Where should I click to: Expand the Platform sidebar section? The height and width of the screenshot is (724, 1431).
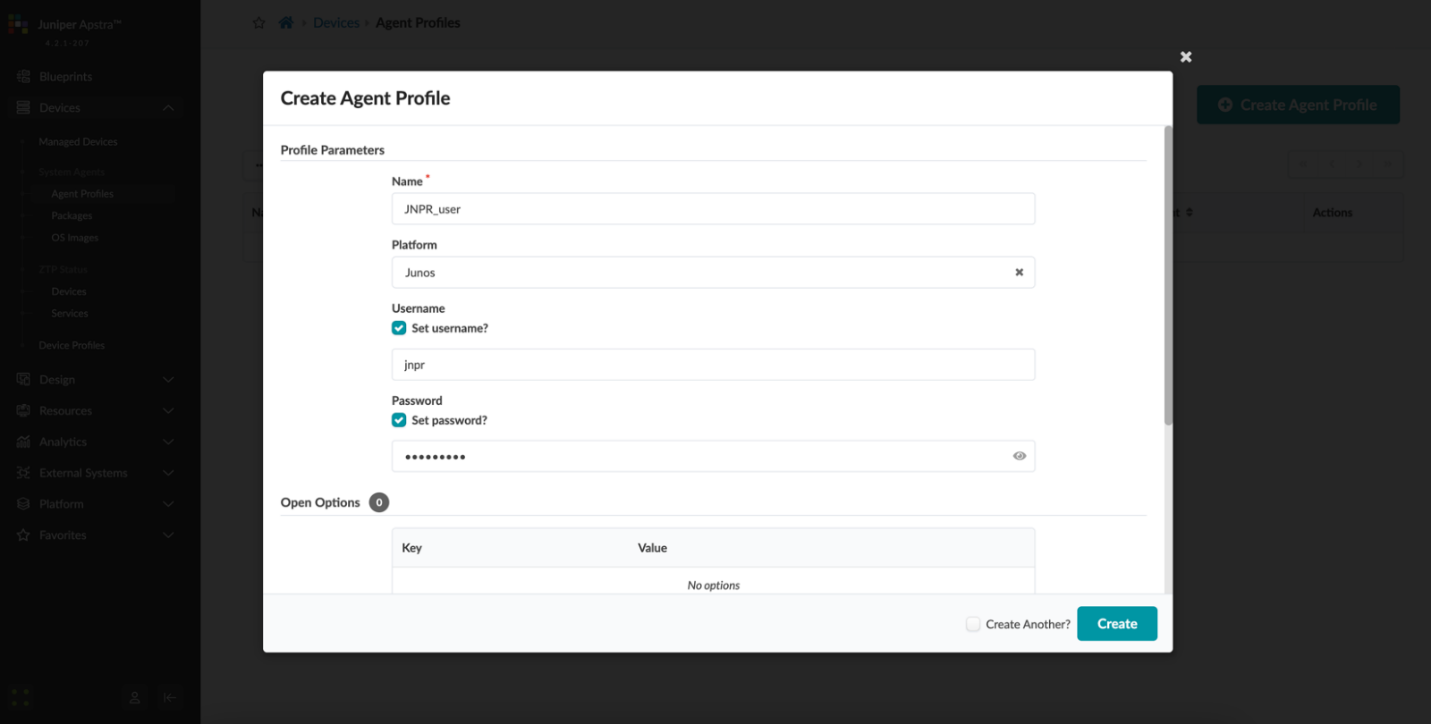(168, 504)
